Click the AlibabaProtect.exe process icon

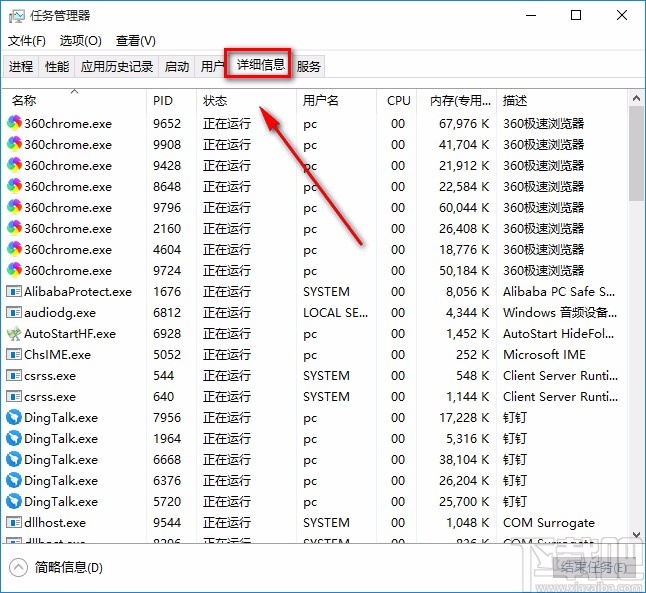(14, 292)
